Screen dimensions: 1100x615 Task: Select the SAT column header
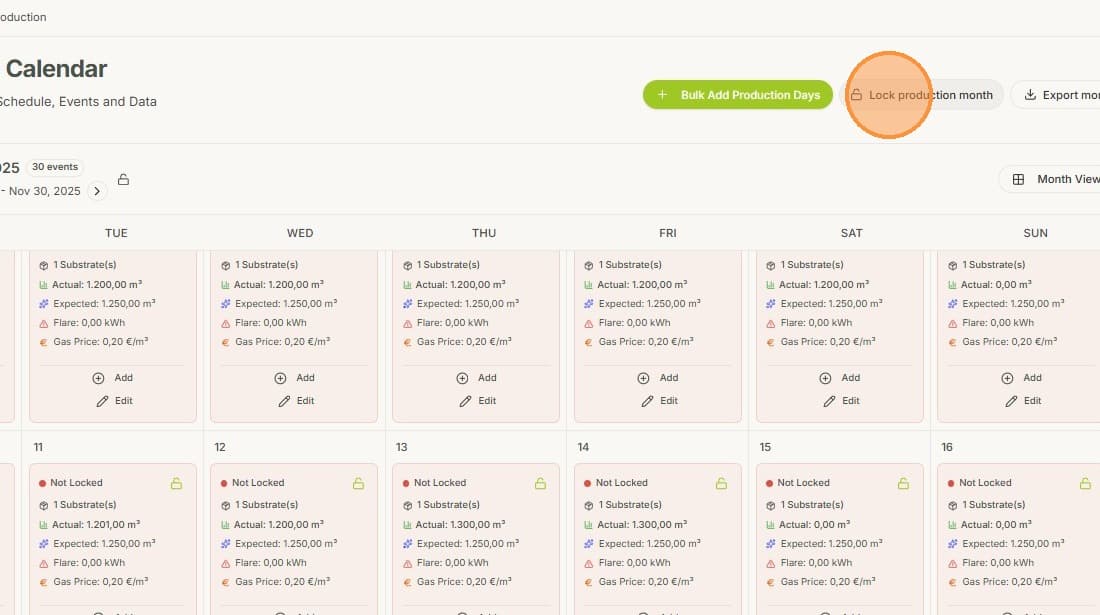(x=852, y=233)
